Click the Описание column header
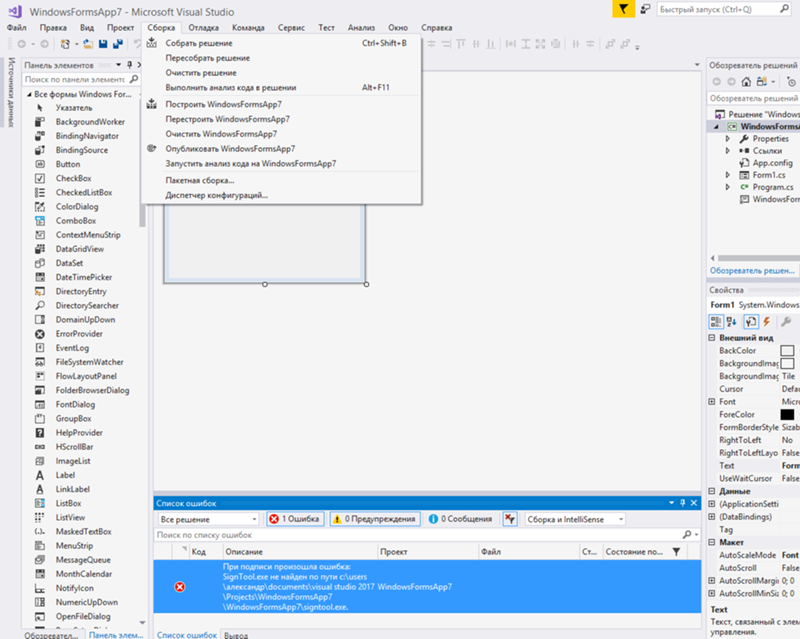The image size is (800, 639). tap(301, 552)
